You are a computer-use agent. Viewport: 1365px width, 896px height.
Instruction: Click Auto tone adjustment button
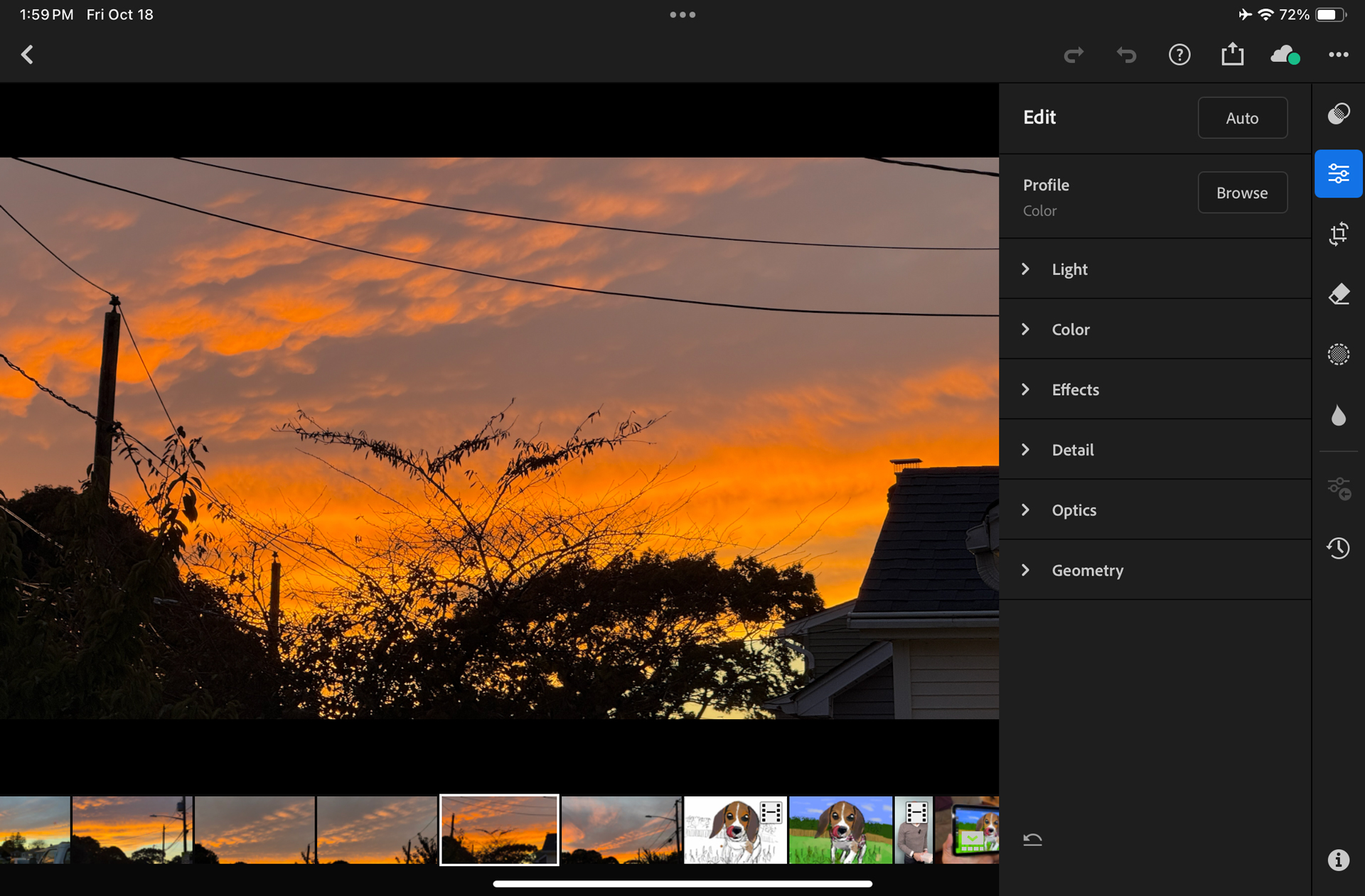coord(1243,117)
